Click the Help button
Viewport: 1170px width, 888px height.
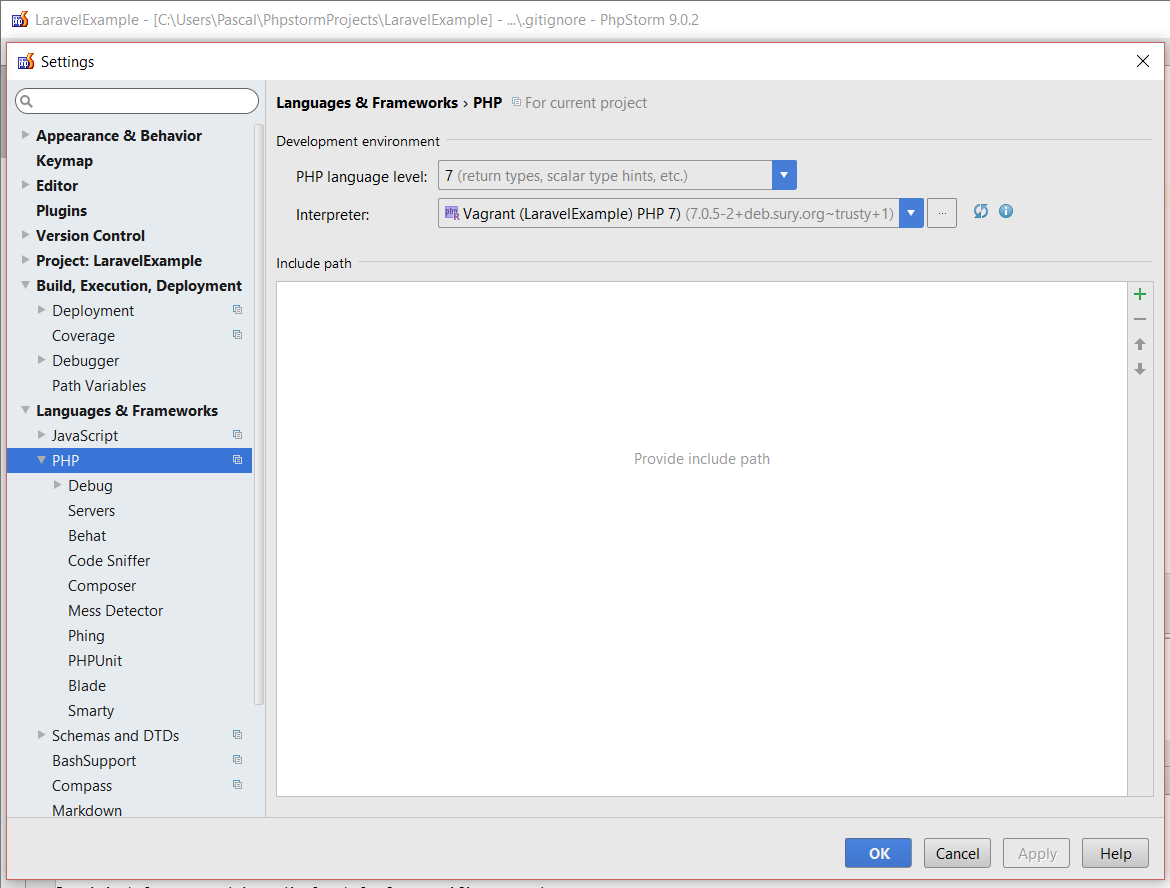[1116, 853]
